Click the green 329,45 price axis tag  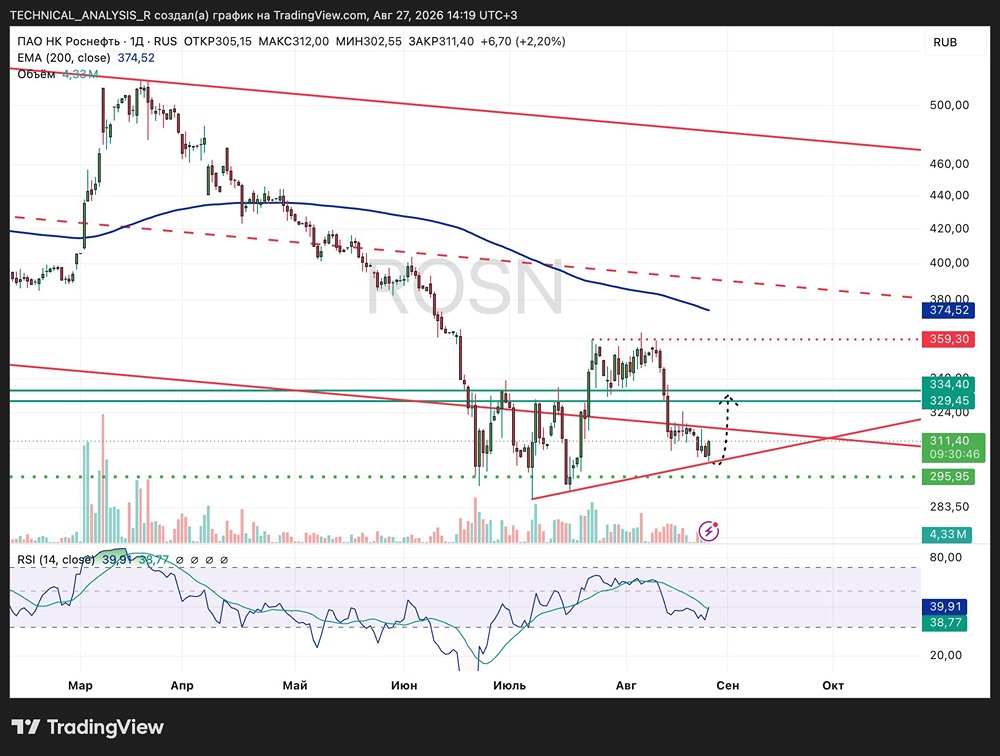pos(949,401)
